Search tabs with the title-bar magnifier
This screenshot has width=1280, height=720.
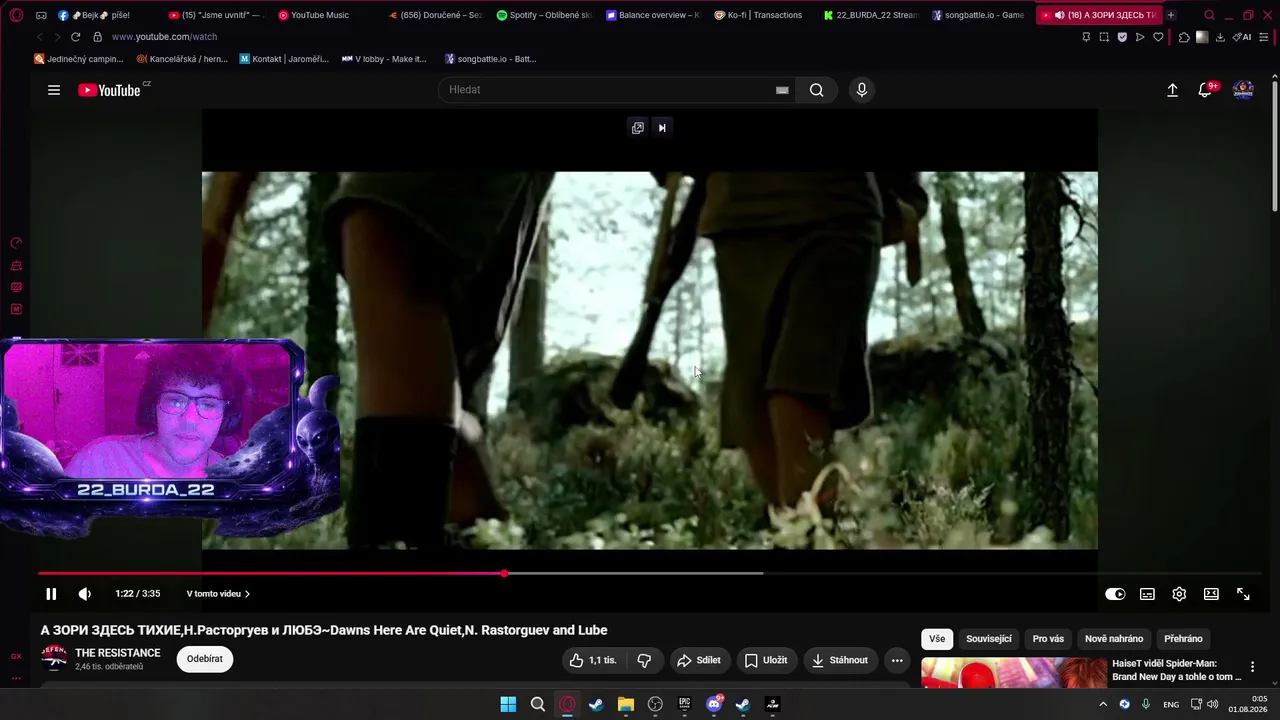[1209, 15]
